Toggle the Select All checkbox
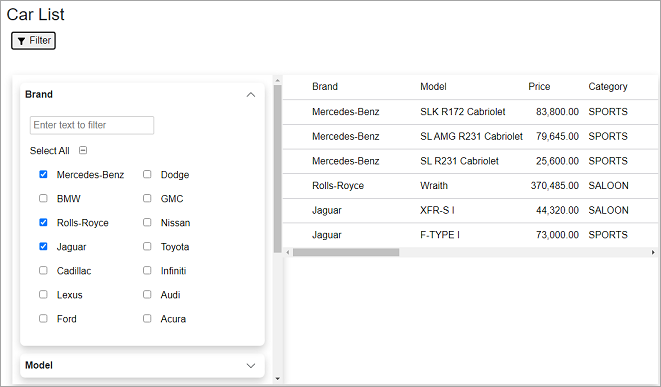 (83, 150)
